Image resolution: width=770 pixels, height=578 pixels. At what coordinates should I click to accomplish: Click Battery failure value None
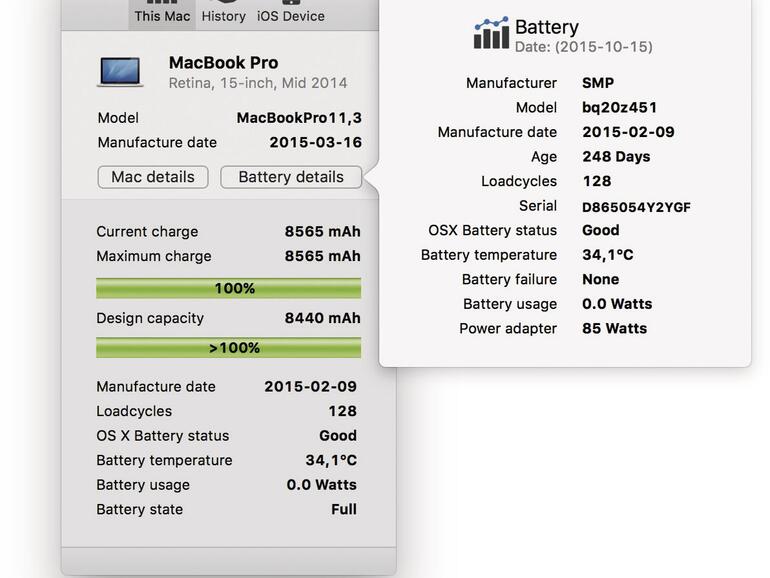tap(601, 279)
